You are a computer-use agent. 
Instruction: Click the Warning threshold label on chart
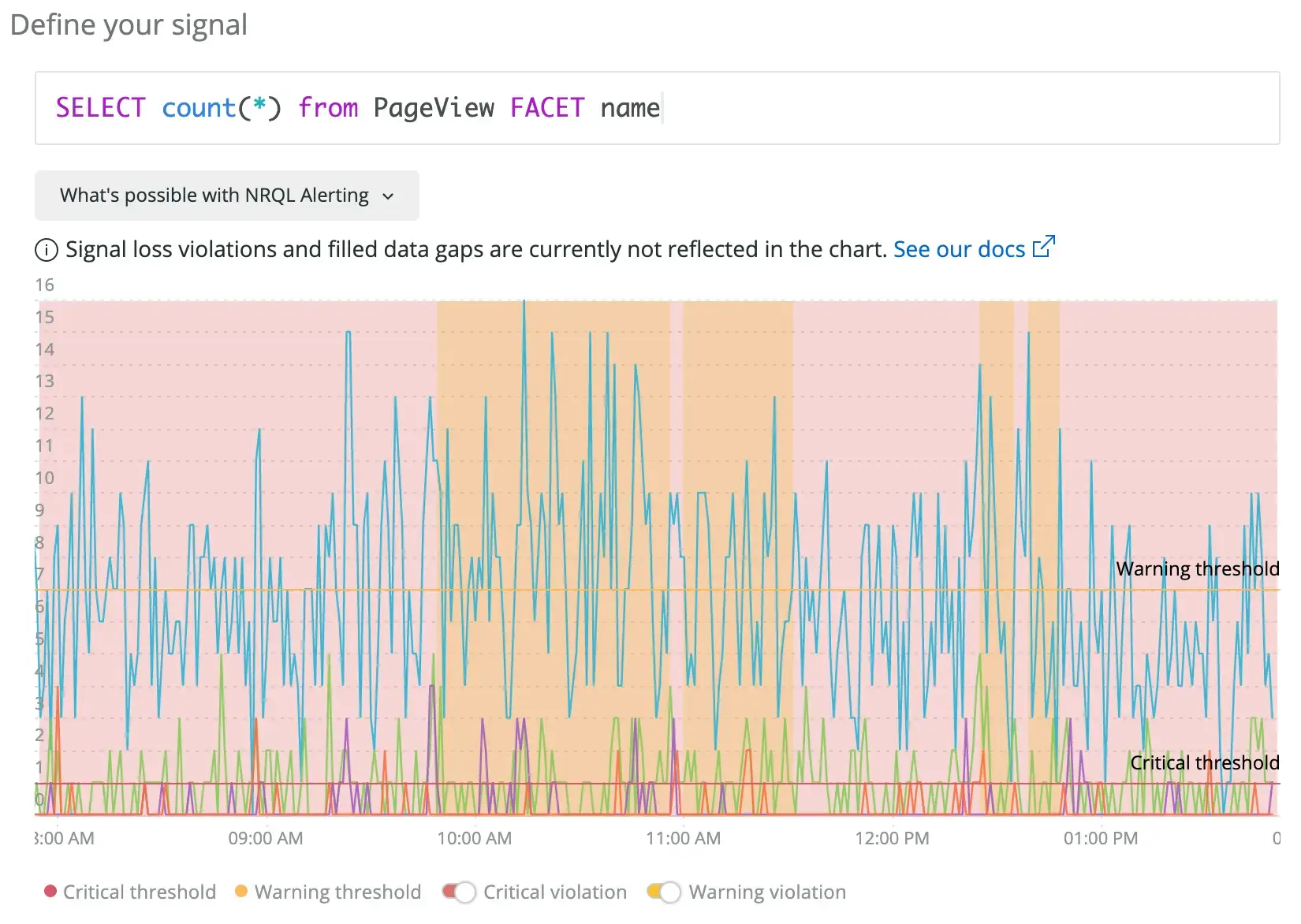(x=1197, y=568)
